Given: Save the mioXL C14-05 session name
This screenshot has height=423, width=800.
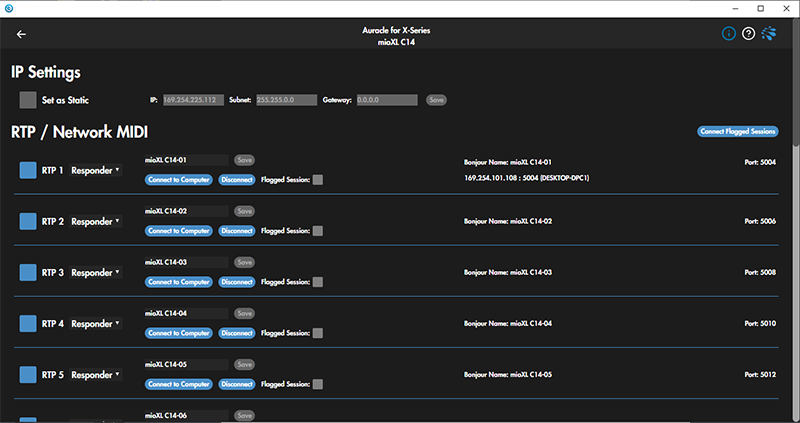Looking at the screenshot, I should click(244, 364).
